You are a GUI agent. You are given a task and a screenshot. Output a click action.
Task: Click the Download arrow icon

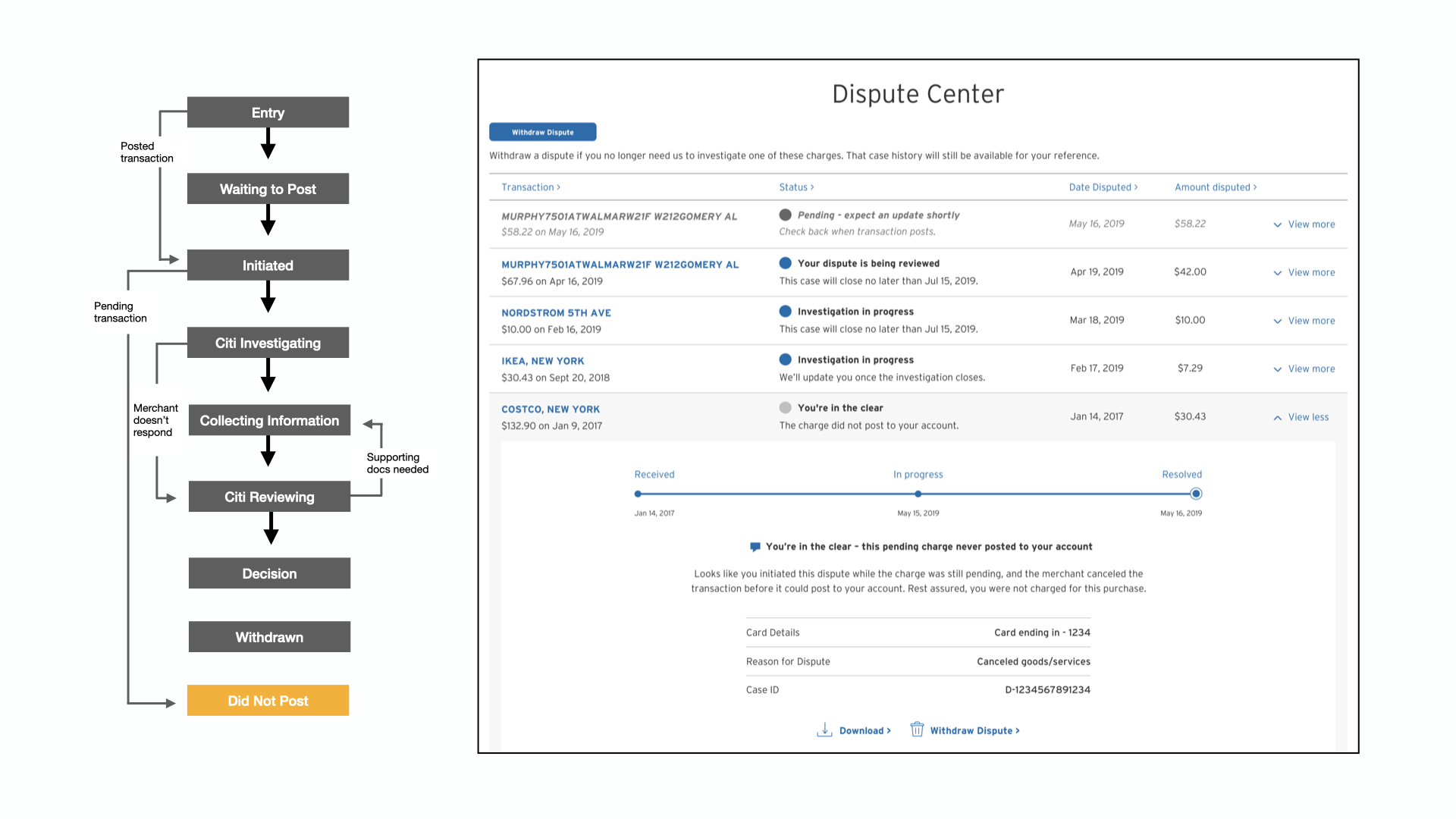click(x=824, y=730)
